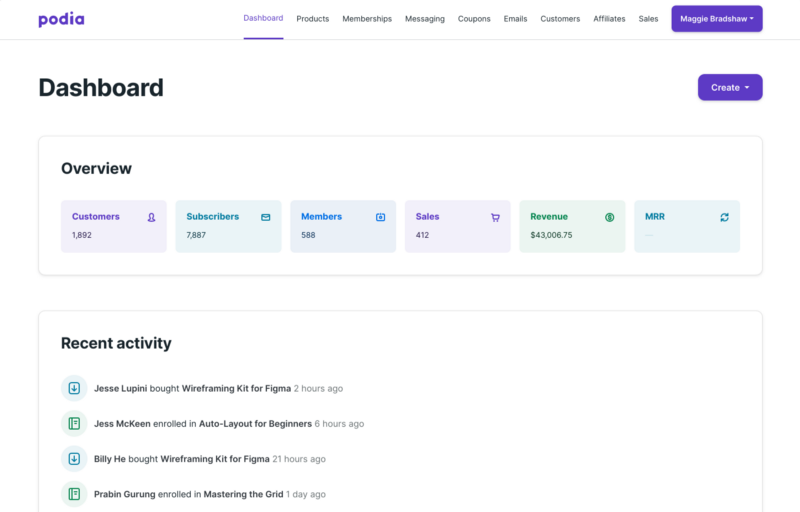Go to the Products tab
This screenshot has height=512, width=800.
pos(313,19)
